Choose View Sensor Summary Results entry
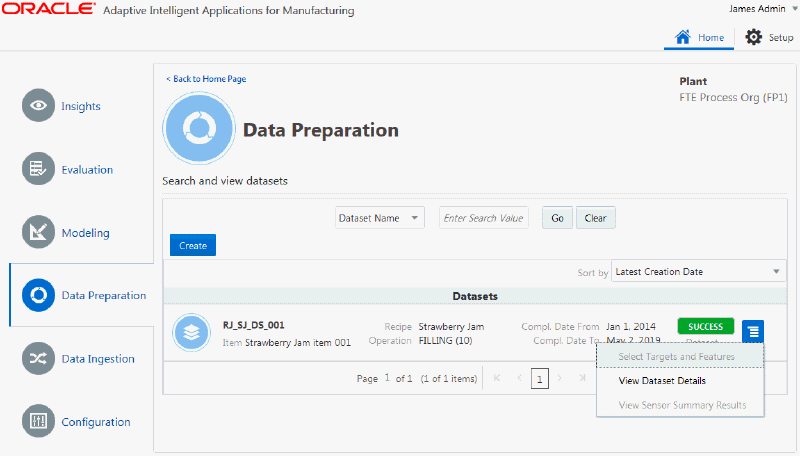Image resolution: width=800 pixels, height=456 pixels. (x=682, y=405)
